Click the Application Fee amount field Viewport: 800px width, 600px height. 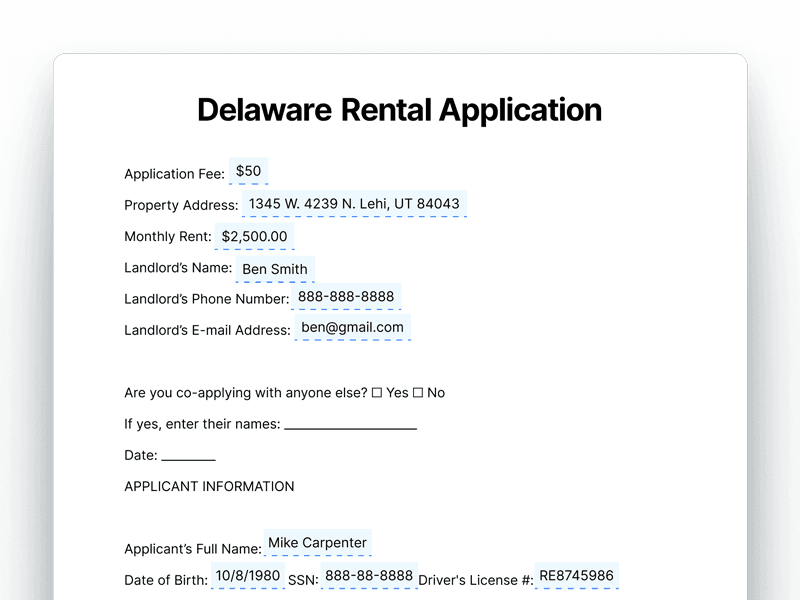click(248, 170)
